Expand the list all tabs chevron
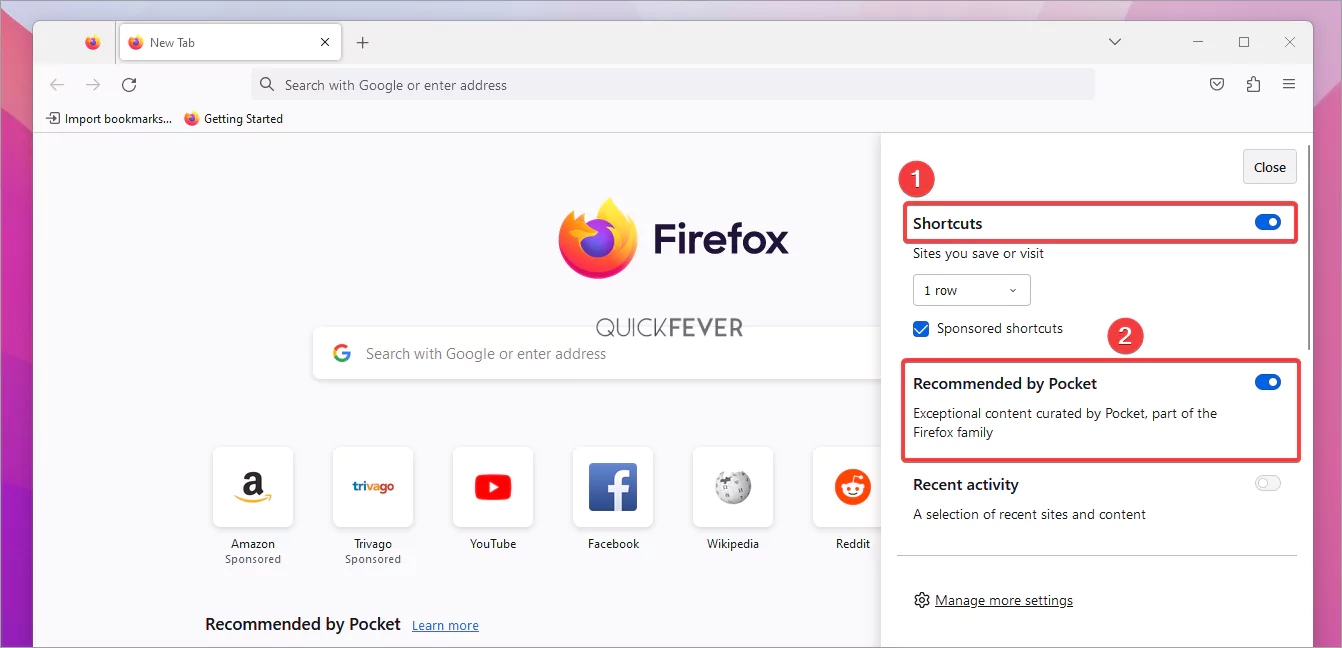Image resolution: width=1342 pixels, height=648 pixels. 1115,42
